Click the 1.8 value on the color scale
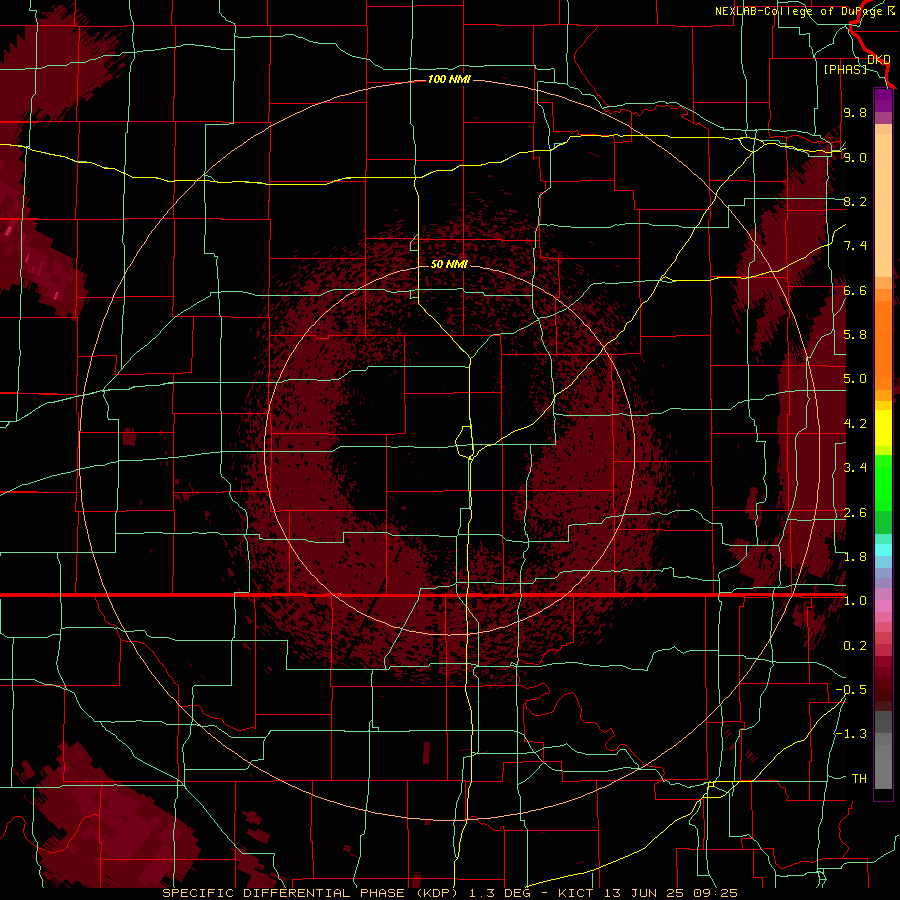Screen dimensions: 900x900 point(855,557)
